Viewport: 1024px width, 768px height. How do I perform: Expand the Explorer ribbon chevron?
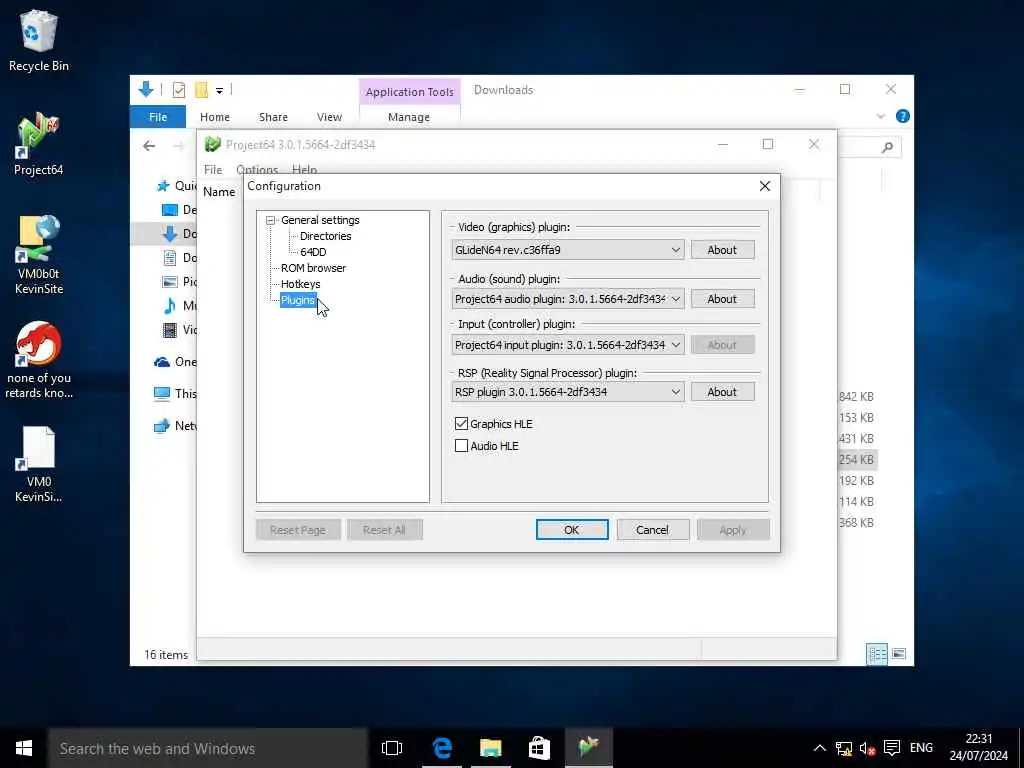point(880,116)
